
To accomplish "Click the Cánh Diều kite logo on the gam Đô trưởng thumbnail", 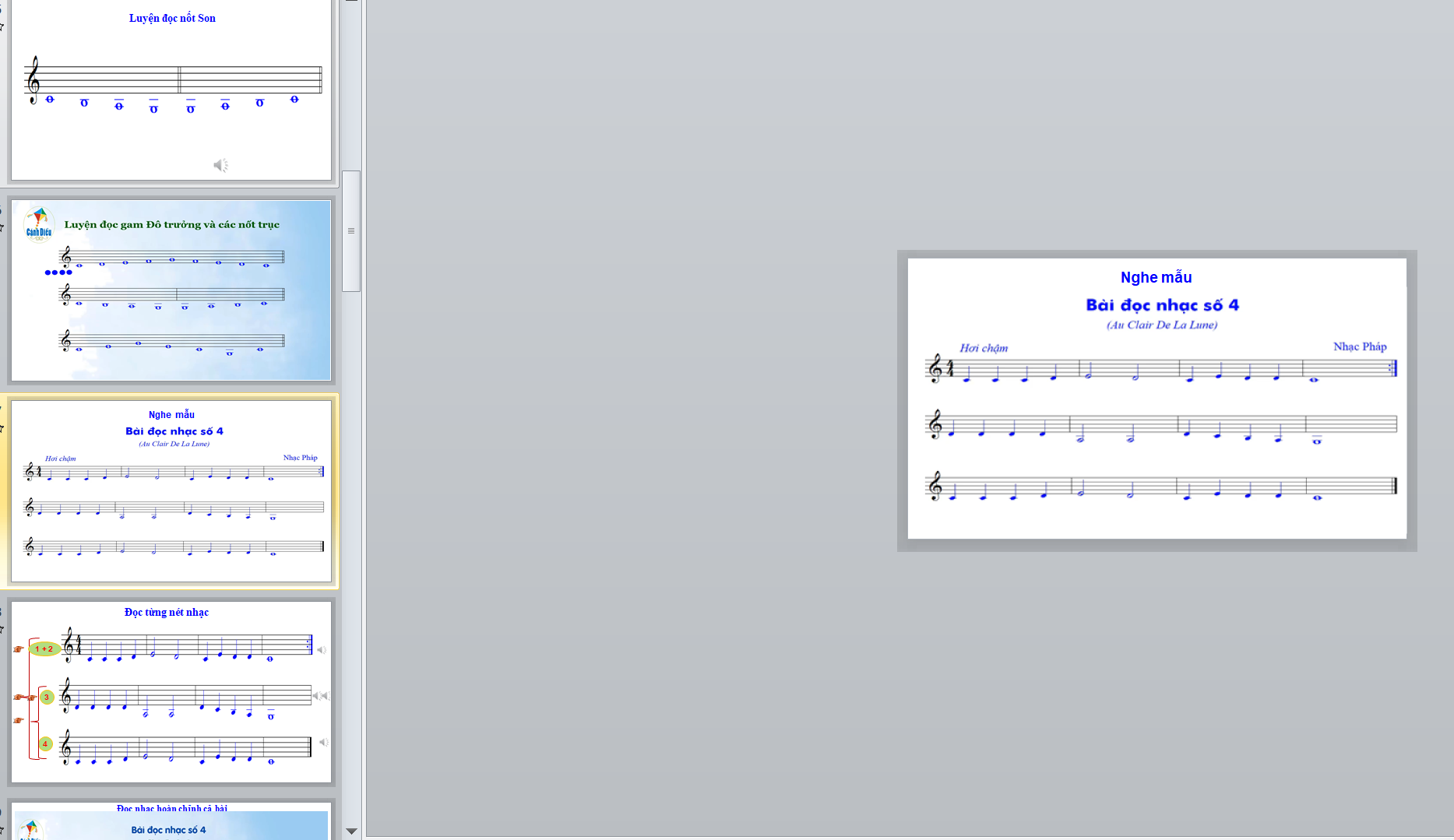I will coord(38,223).
